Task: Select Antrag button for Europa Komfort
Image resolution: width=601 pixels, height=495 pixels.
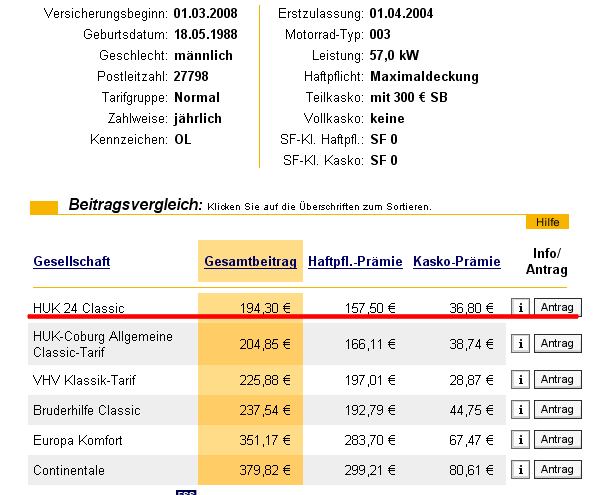Action: click(x=558, y=439)
